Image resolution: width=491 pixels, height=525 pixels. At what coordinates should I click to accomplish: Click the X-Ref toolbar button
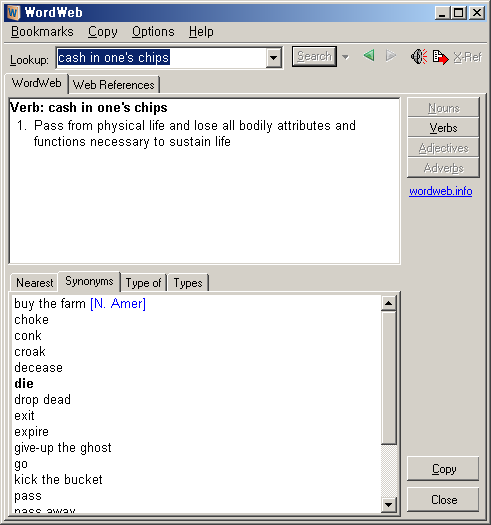coord(468,57)
